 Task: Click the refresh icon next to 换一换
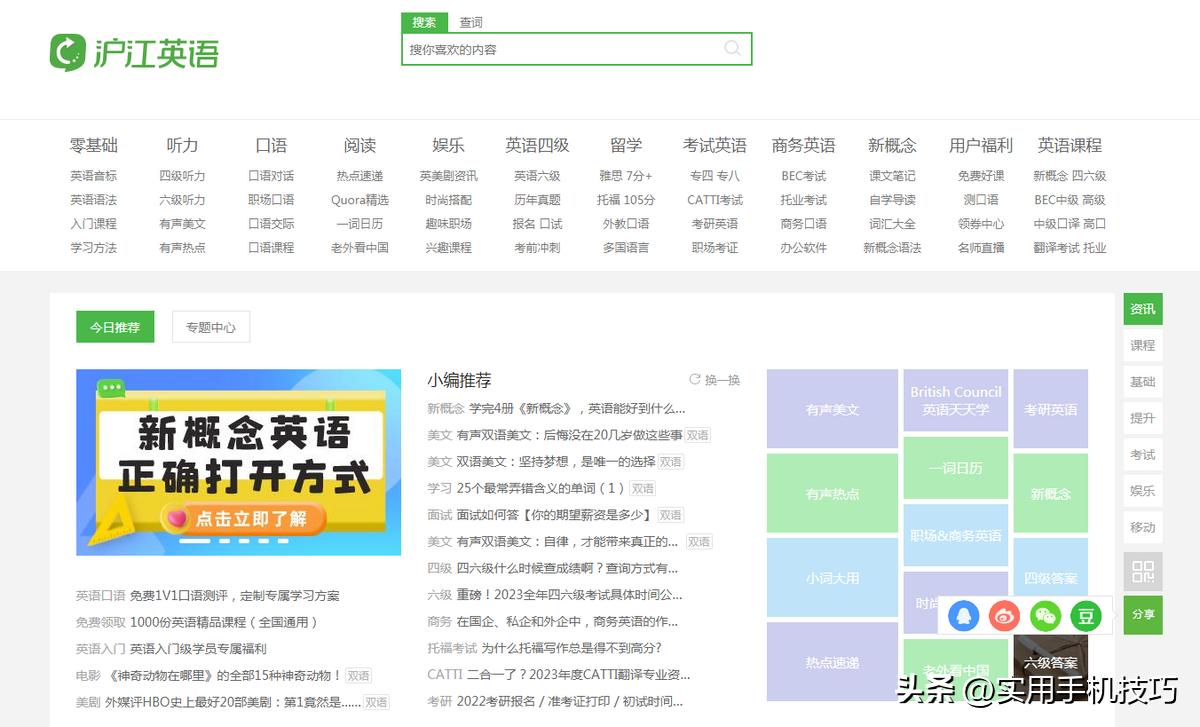click(x=693, y=378)
